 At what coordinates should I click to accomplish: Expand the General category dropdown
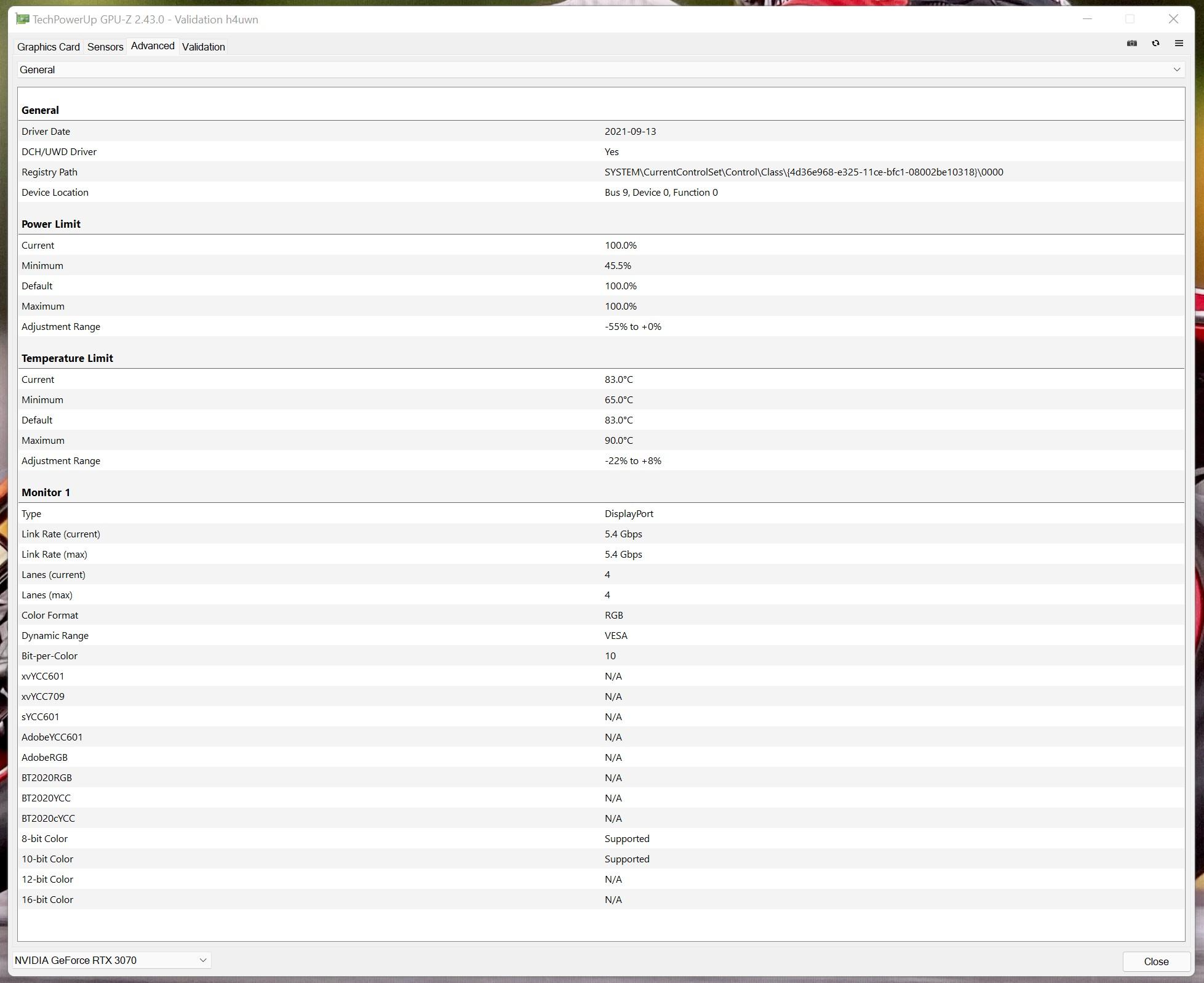(x=601, y=70)
